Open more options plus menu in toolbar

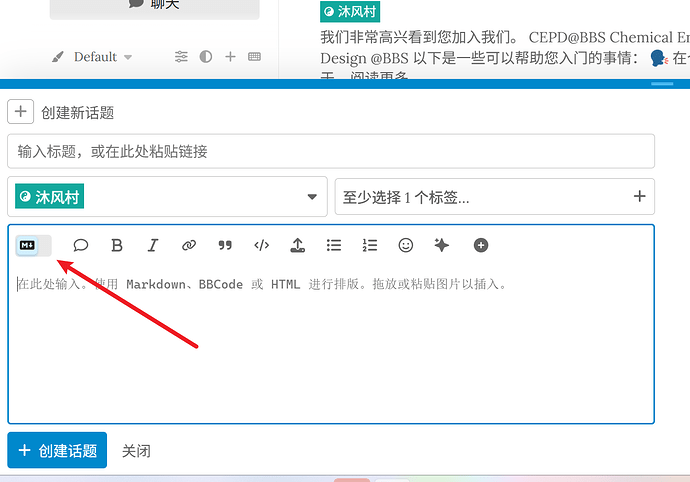(x=481, y=245)
